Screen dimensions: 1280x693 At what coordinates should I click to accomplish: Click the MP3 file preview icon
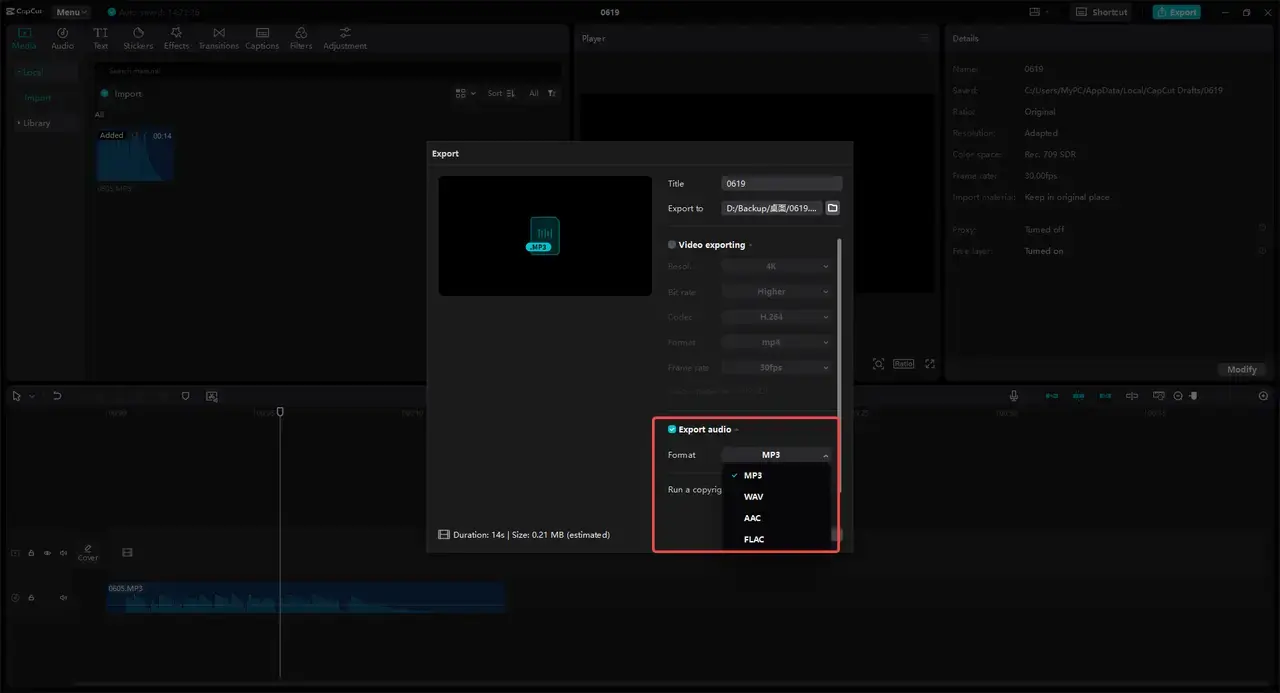[543, 236]
